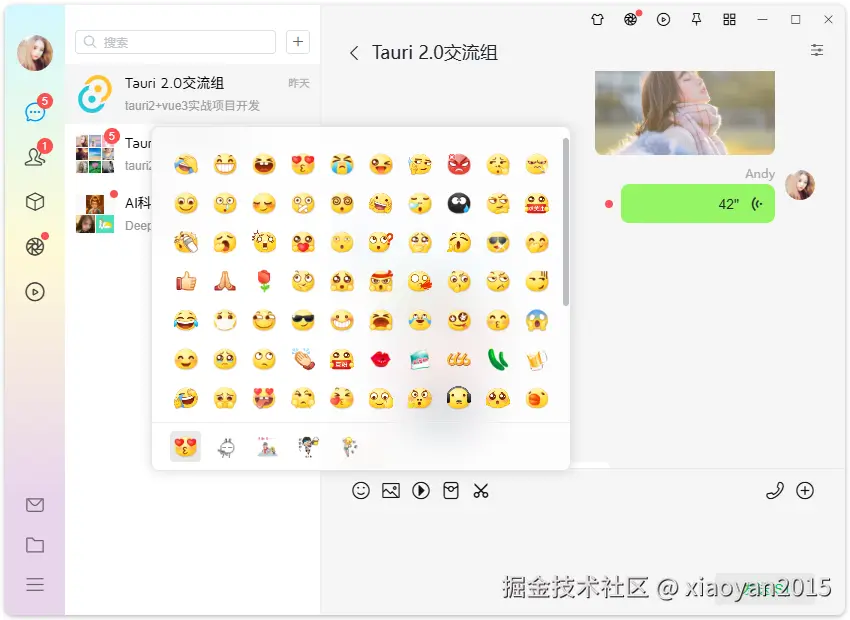Open the aperture icon in title bar

pyautogui.click(x=630, y=20)
